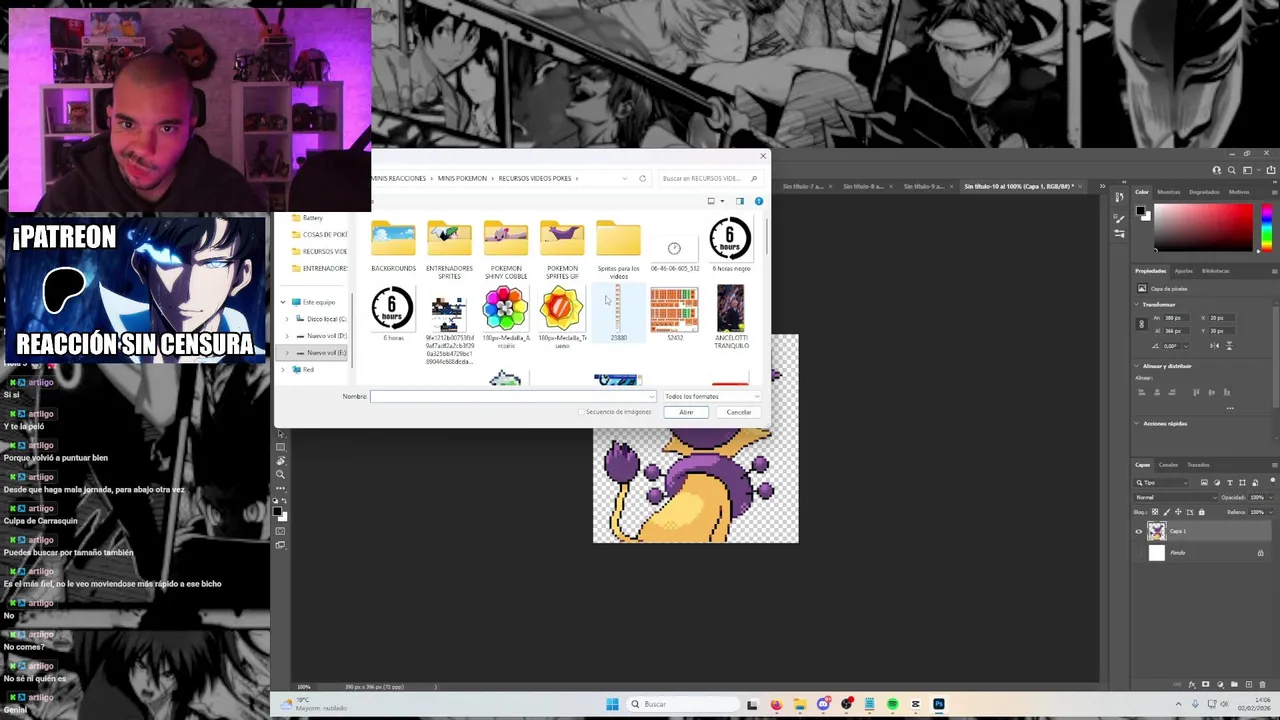Select ENTRENADORES folder in navigation pane
Viewport: 1280px width, 720px height.
click(x=319, y=268)
